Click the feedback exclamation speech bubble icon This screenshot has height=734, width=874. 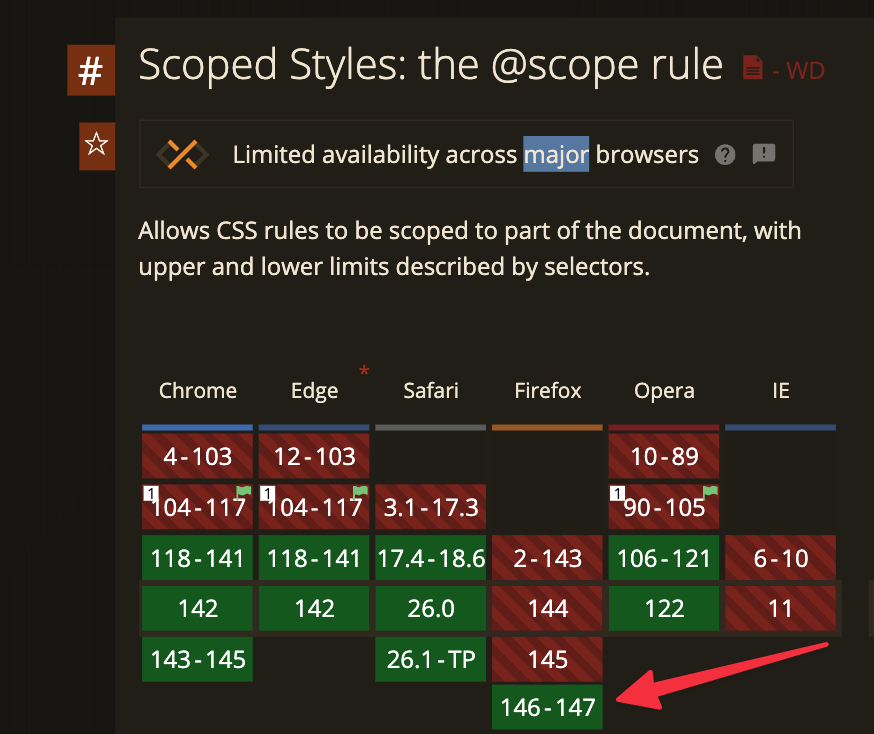[x=764, y=153]
